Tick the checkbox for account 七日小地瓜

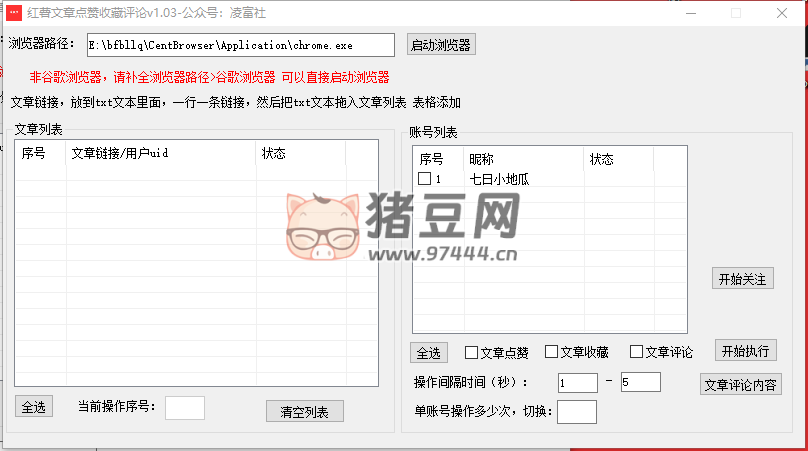click(x=424, y=179)
